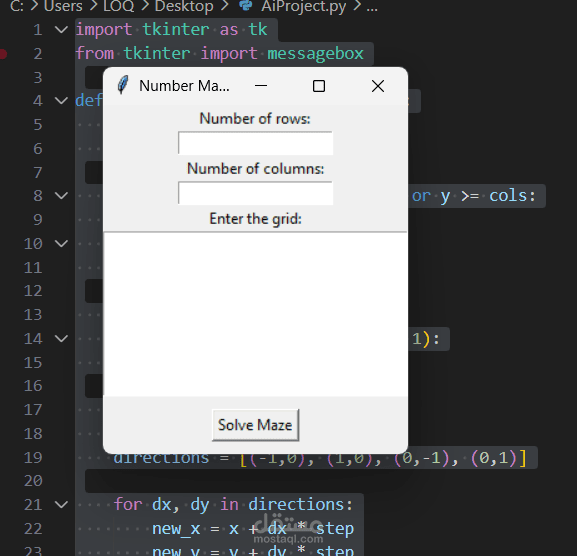The image size is (577, 556).
Task: Collapse the fold arrow at line 10
Action: [x=61, y=243]
